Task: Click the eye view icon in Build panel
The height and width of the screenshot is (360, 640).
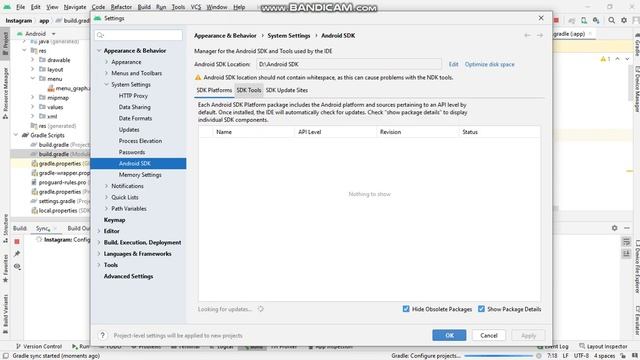Action: 17,267
